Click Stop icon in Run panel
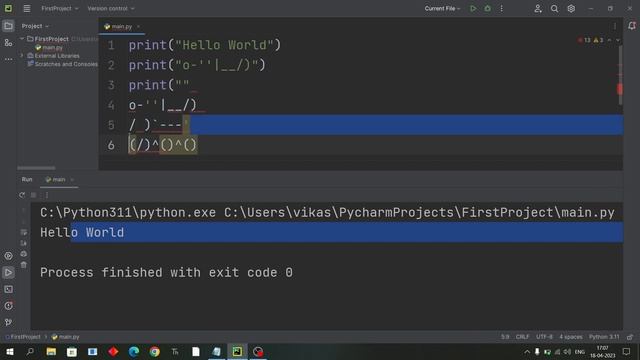The width and height of the screenshot is (640, 360). 33,195
